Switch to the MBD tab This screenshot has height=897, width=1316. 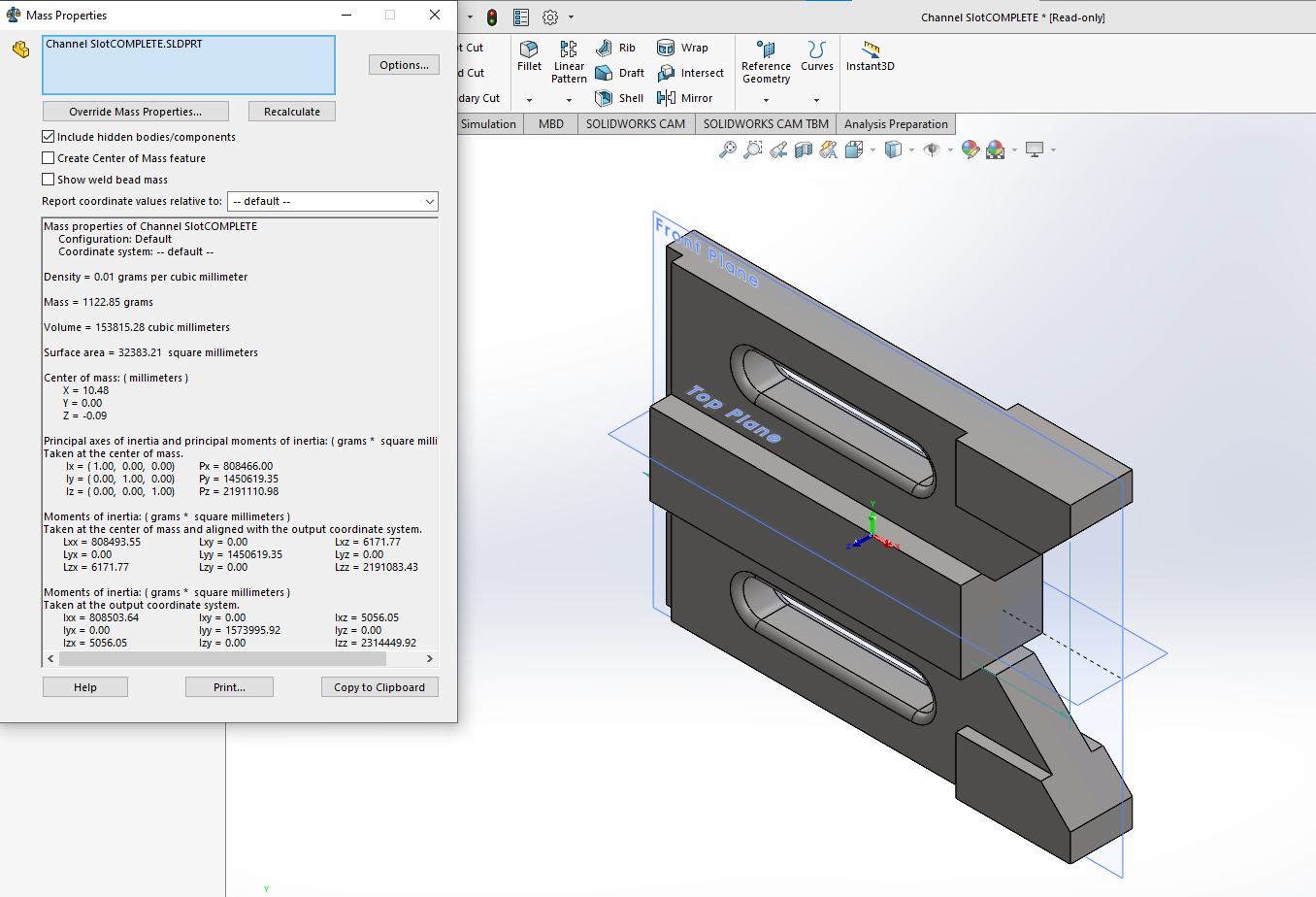(551, 124)
